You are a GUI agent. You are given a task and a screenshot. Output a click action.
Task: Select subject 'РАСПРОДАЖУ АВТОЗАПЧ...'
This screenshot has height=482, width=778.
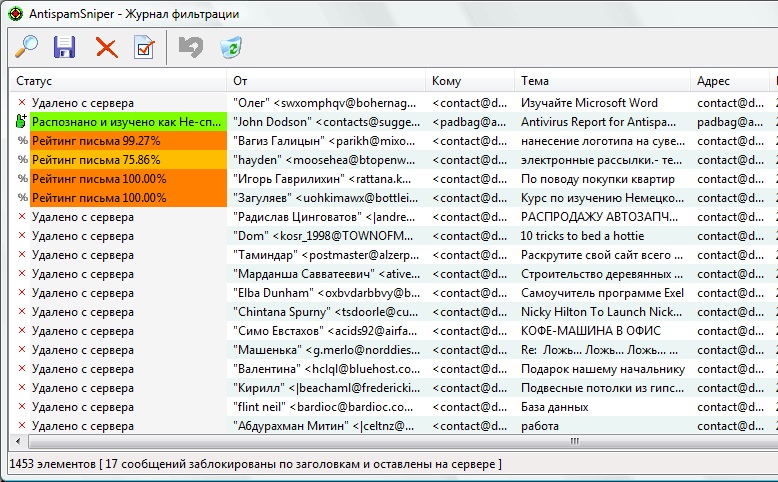[x=599, y=217]
